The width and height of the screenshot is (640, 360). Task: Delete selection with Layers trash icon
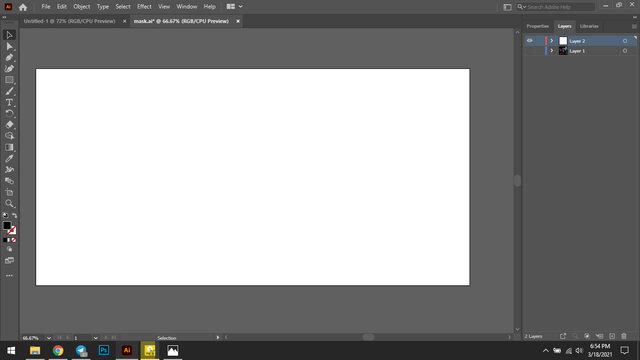(624, 336)
